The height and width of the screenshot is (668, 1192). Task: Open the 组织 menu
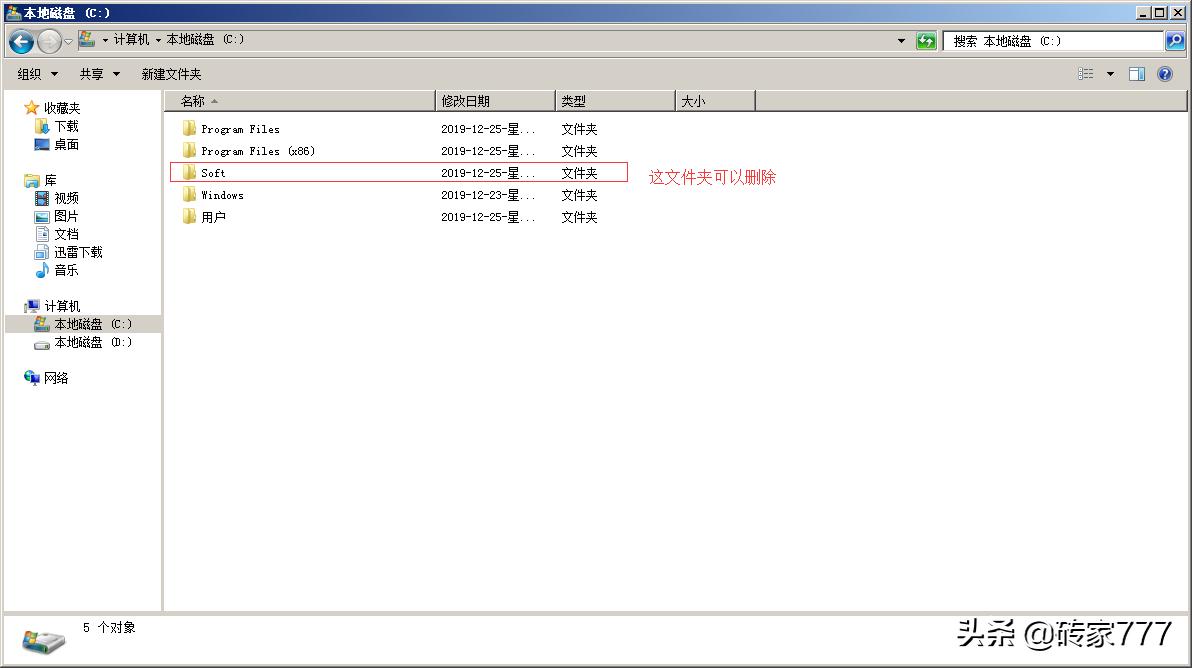(x=37, y=74)
